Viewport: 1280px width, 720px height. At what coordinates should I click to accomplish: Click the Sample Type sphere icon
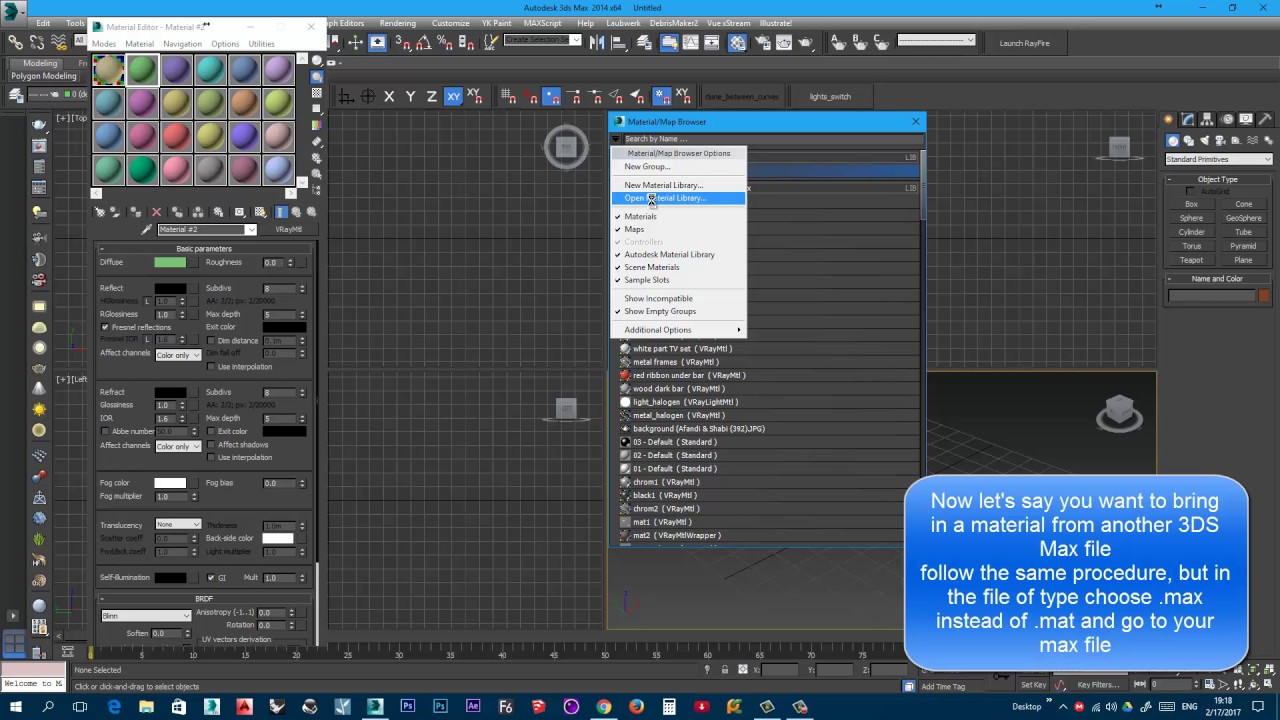(x=317, y=60)
